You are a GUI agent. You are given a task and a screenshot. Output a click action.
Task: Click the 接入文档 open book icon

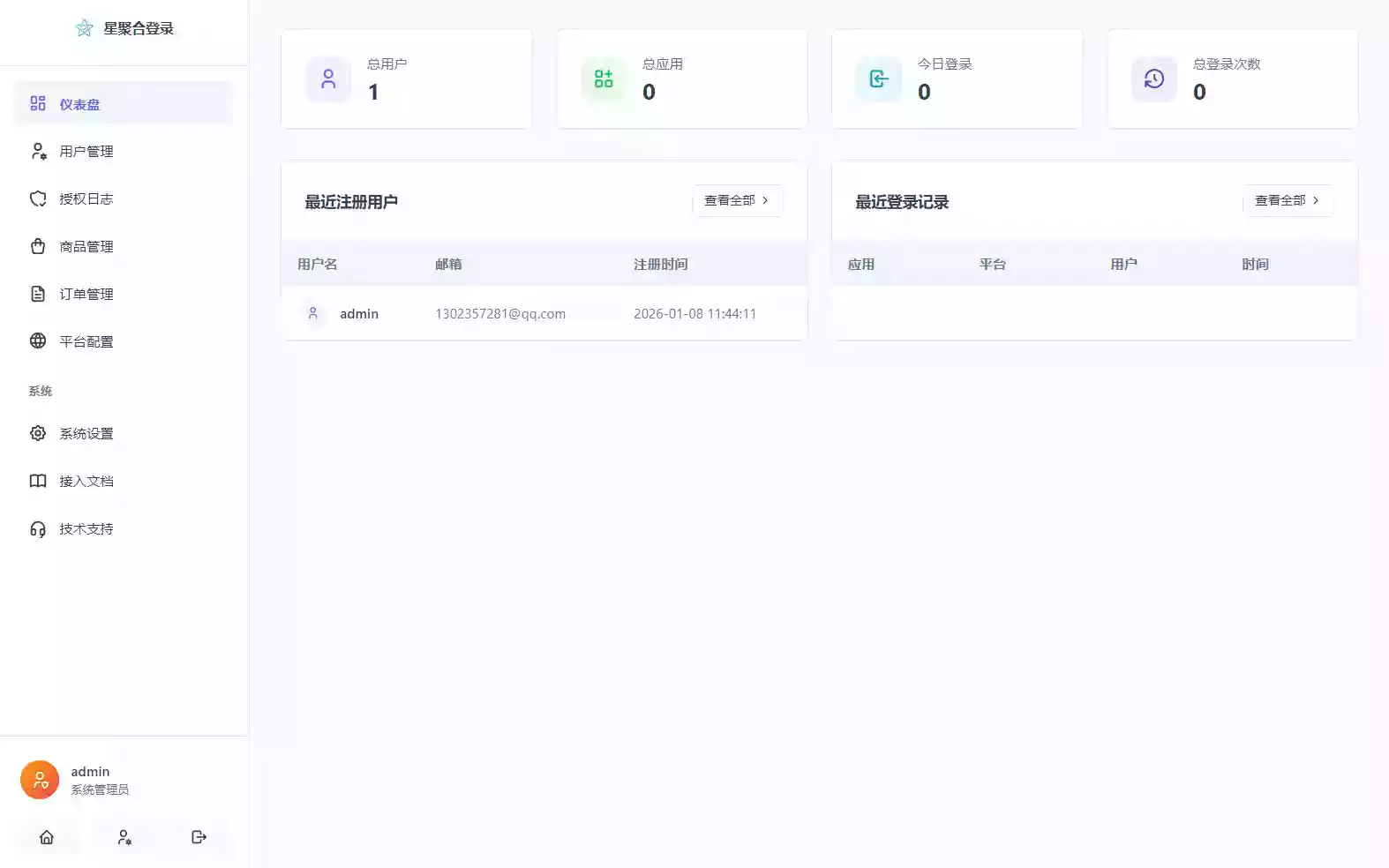[38, 481]
